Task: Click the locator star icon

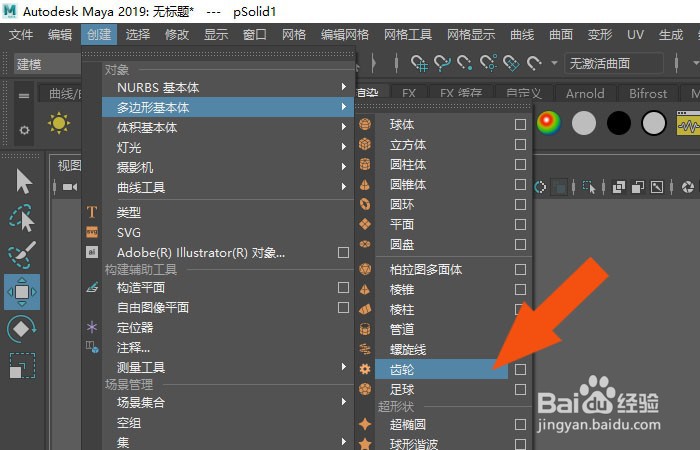Action: pos(92,327)
